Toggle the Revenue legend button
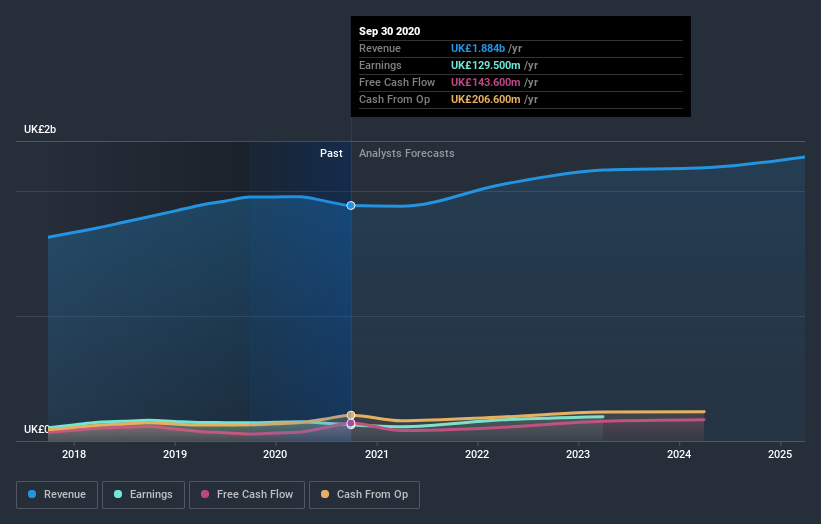This screenshot has height=524, width=821. point(57,495)
